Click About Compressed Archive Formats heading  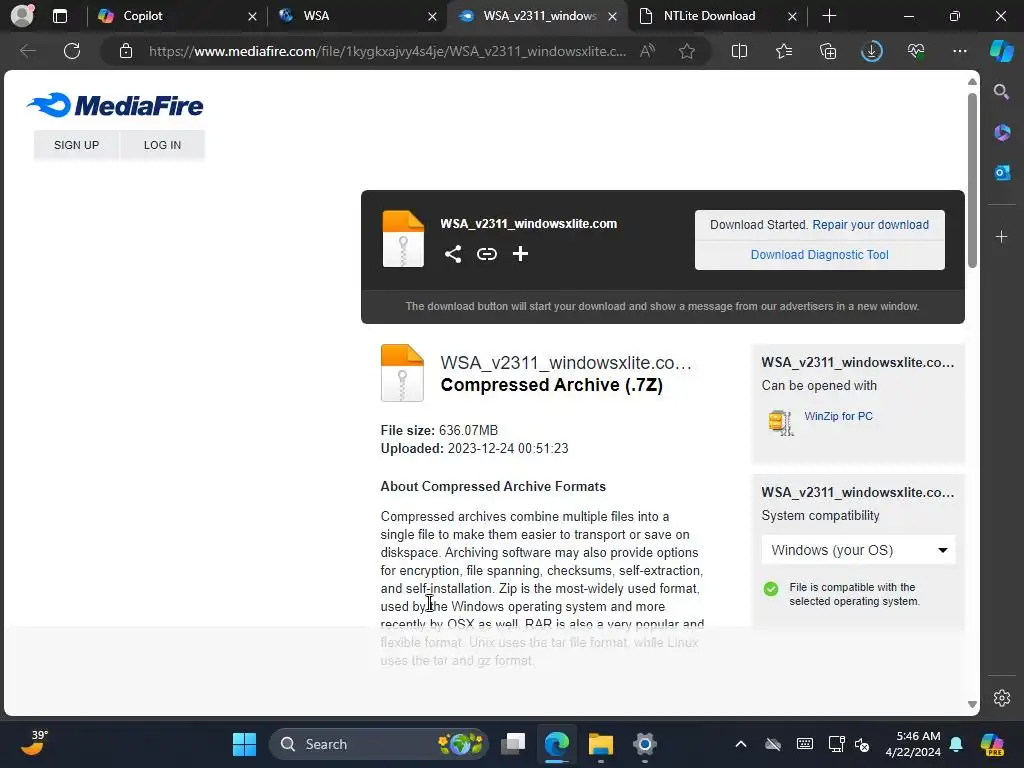pos(493,487)
